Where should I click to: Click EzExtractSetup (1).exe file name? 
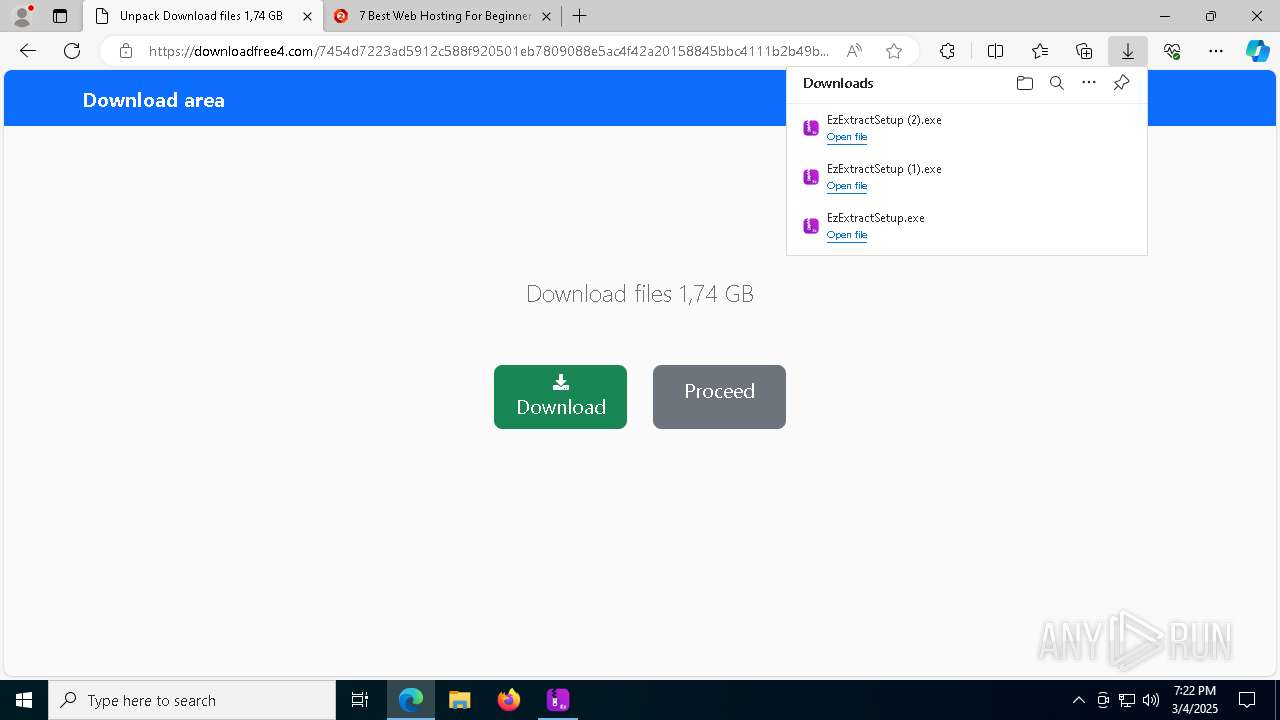click(x=884, y=169)
